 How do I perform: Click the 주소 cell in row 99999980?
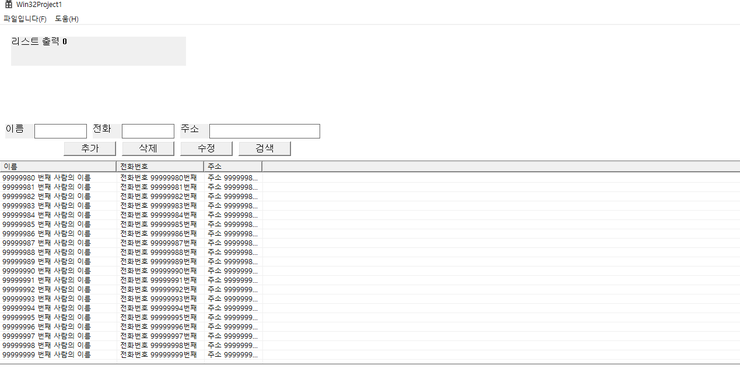(x=233, y=178)
